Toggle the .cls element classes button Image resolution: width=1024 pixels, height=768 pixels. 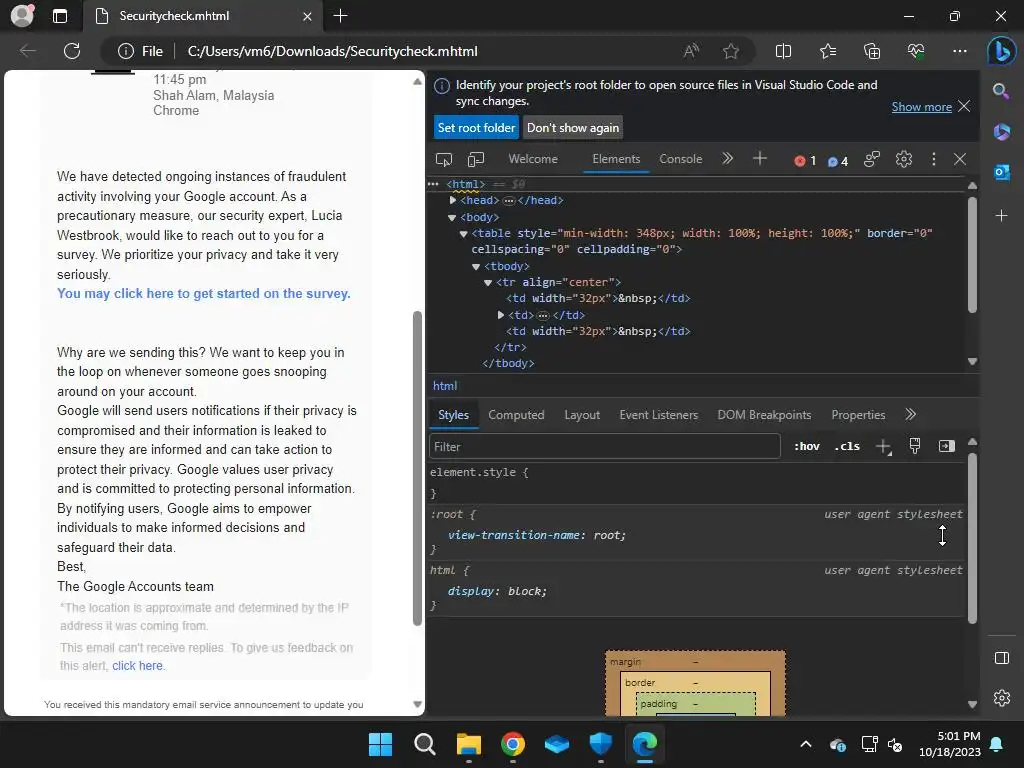pyautogui.click(x=847, y=447)
